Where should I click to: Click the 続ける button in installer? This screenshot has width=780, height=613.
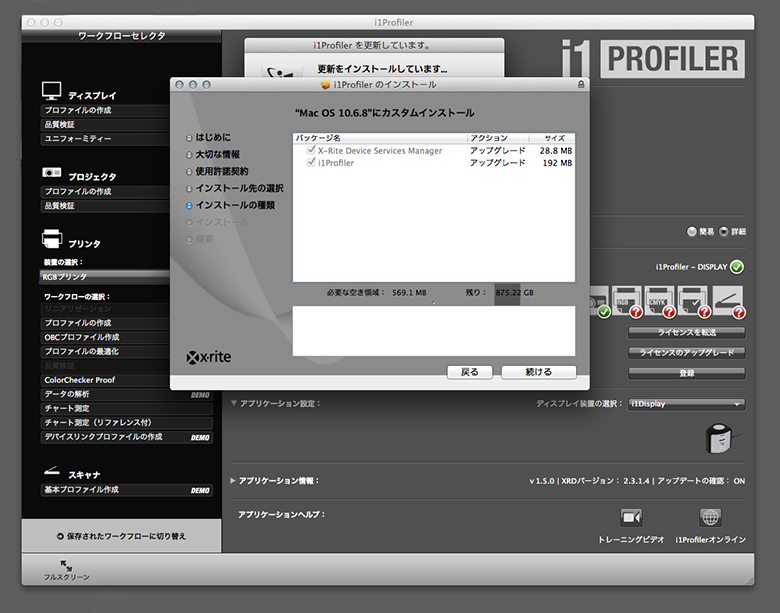pyautogui.click(x=538, y=372)
